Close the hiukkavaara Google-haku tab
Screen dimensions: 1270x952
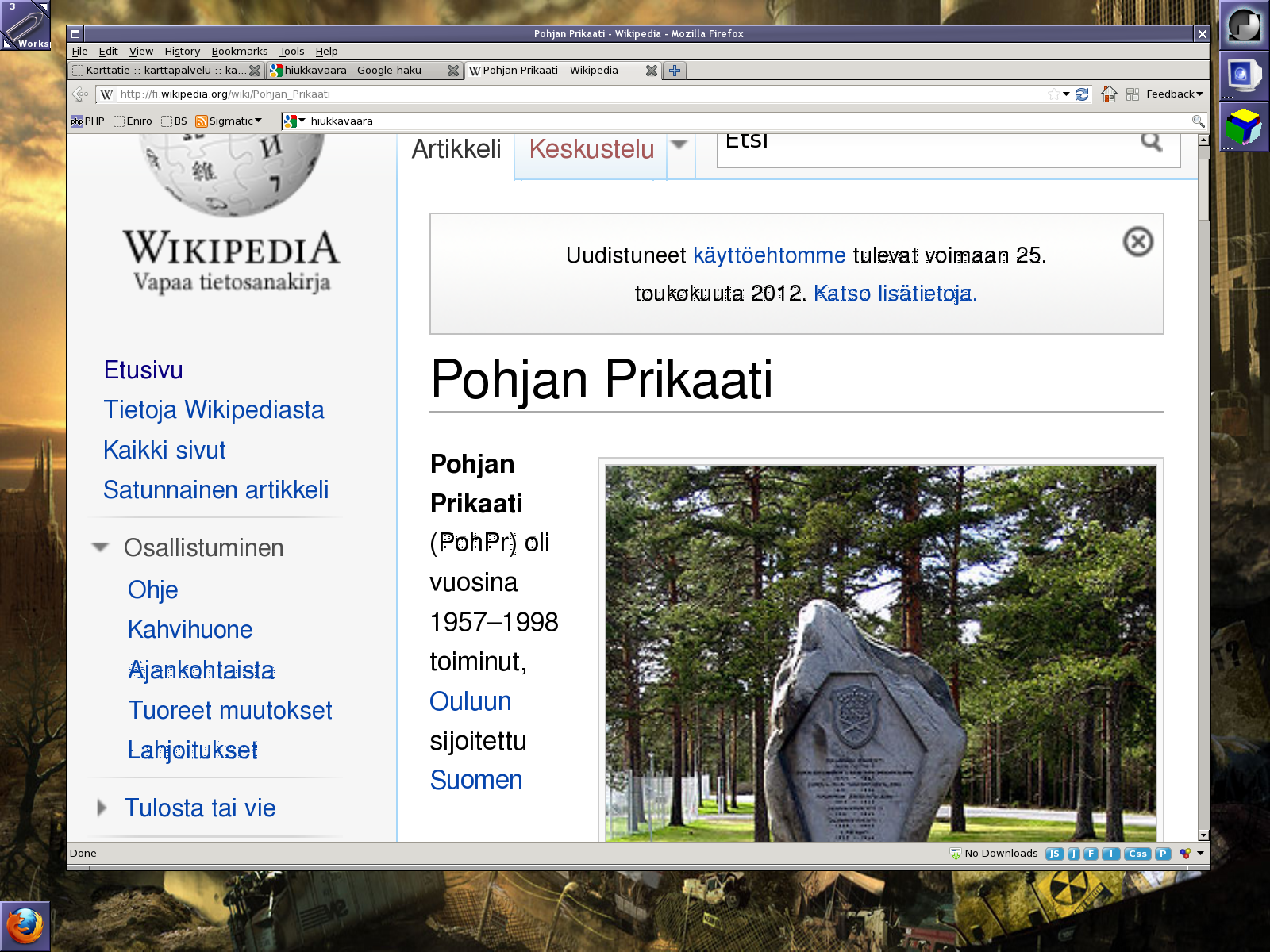point(452,71)
